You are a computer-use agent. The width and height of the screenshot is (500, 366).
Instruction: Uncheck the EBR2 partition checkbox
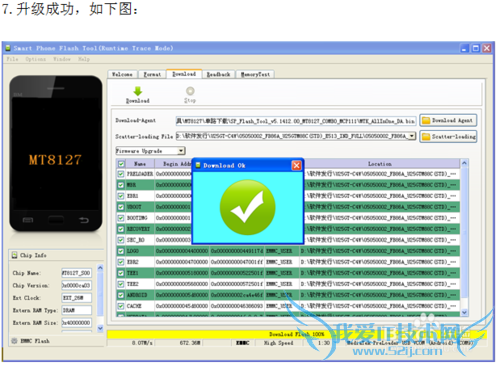(121, 262)
